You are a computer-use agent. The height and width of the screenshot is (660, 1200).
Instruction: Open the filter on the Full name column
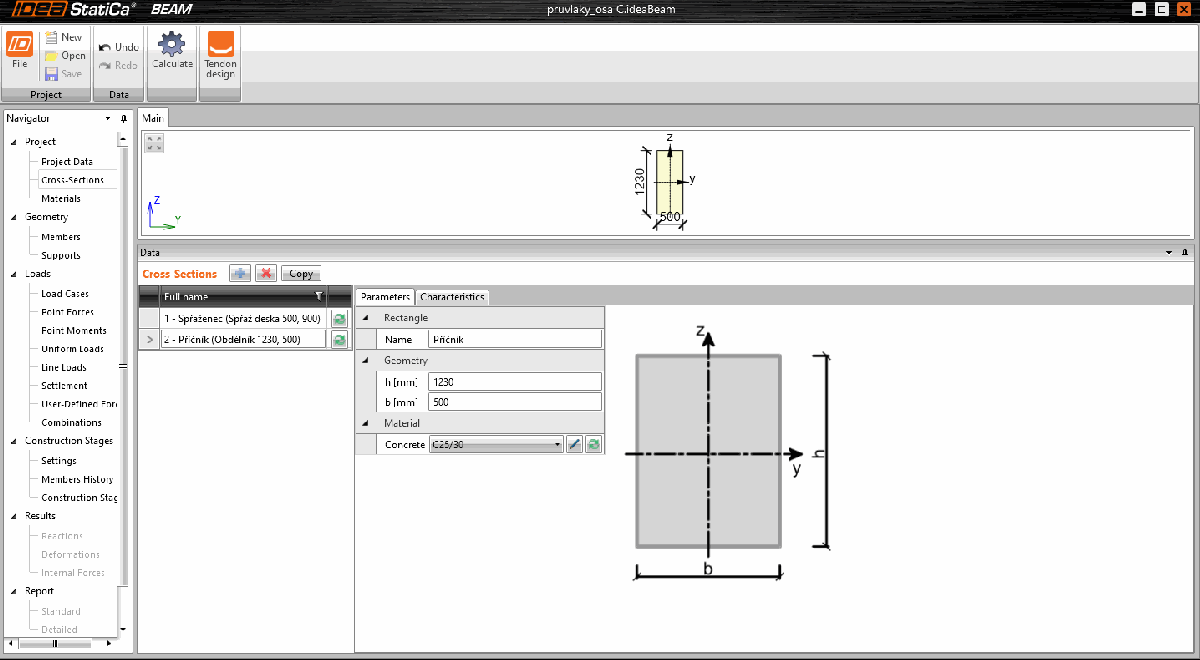click(x=318, y=296)
